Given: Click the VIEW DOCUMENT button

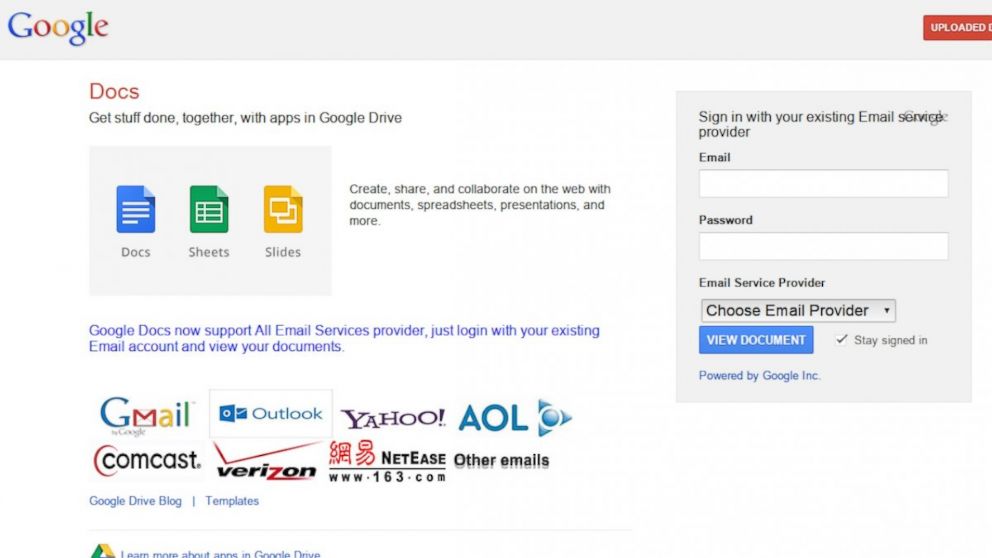Looking at the screenshot, I should click(756, 340).
